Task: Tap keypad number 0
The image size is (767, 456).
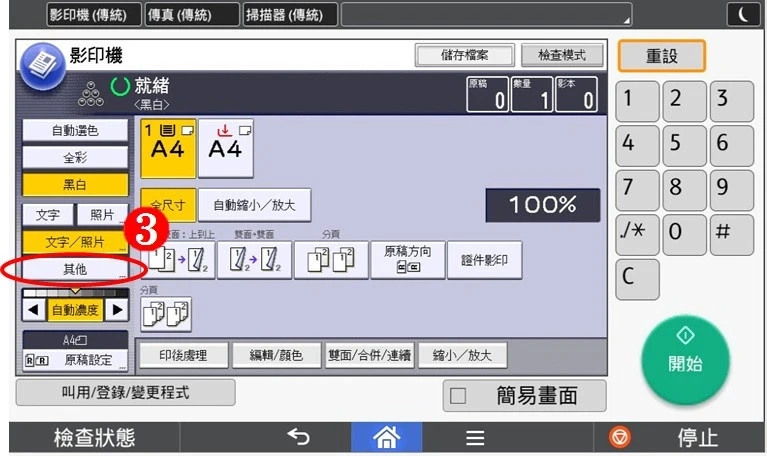Action: tap(685, 235)
